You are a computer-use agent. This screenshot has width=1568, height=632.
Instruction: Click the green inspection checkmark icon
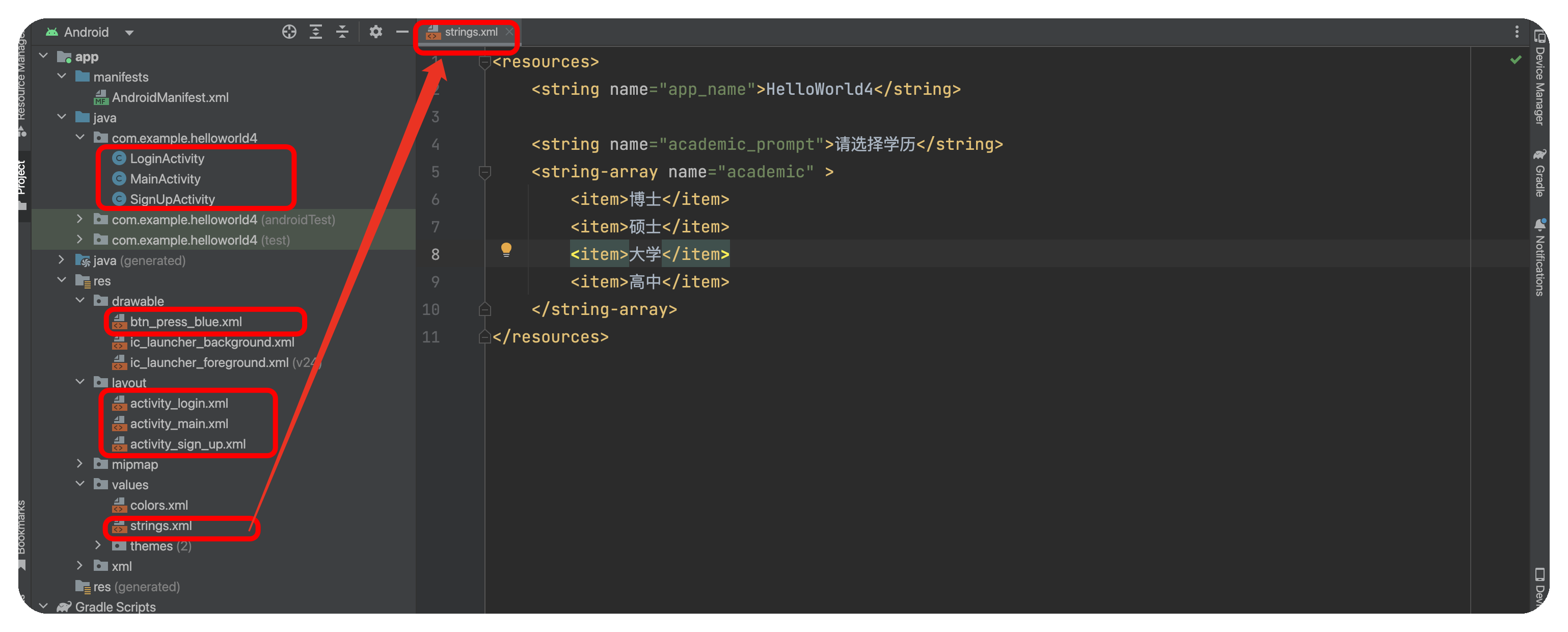(1516, 60)
